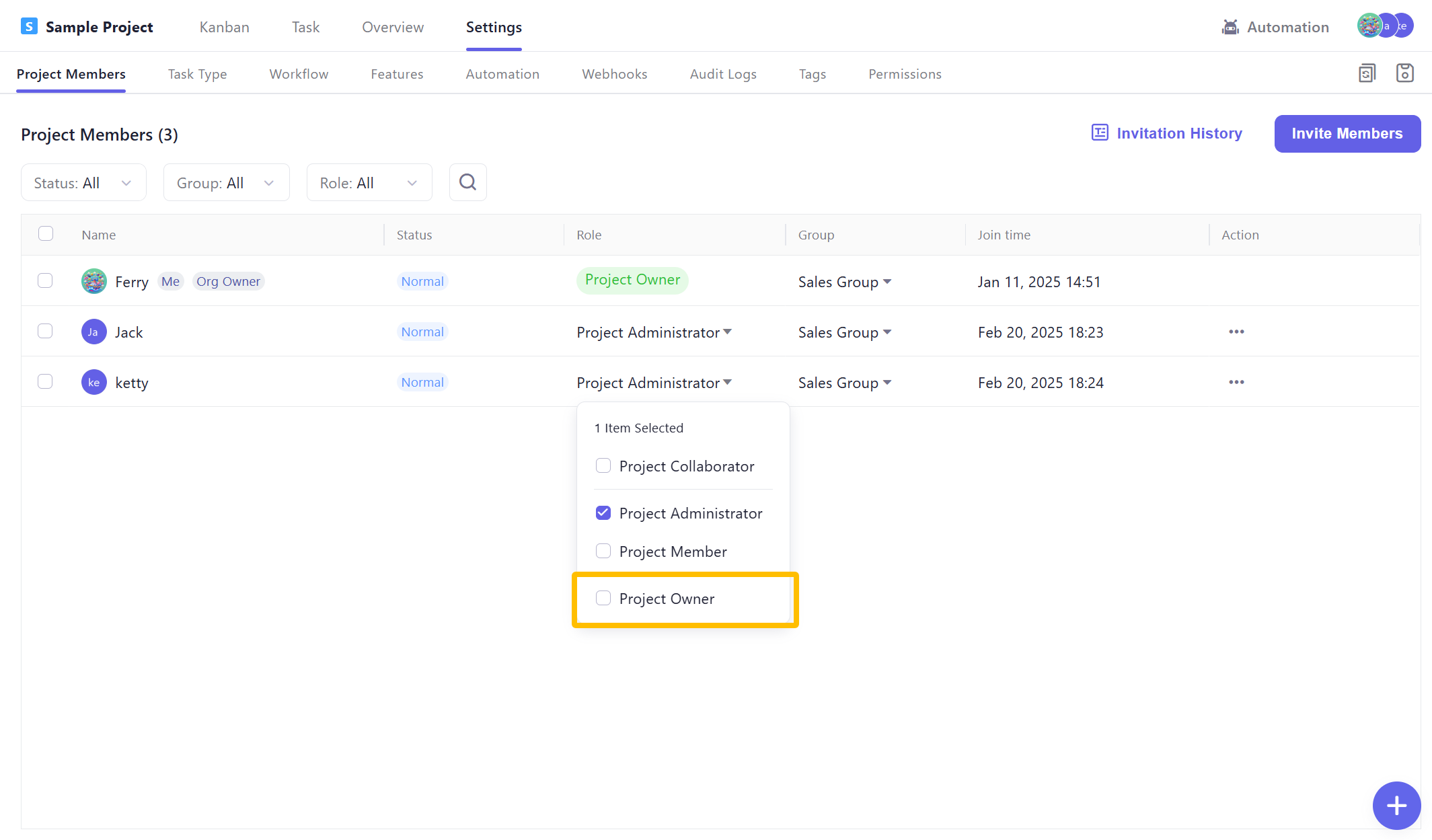Open ketty's three-dot action menu
The width and height of the screenshot is (1432, 840).
pyautogui.click(x=1236, y=382)
